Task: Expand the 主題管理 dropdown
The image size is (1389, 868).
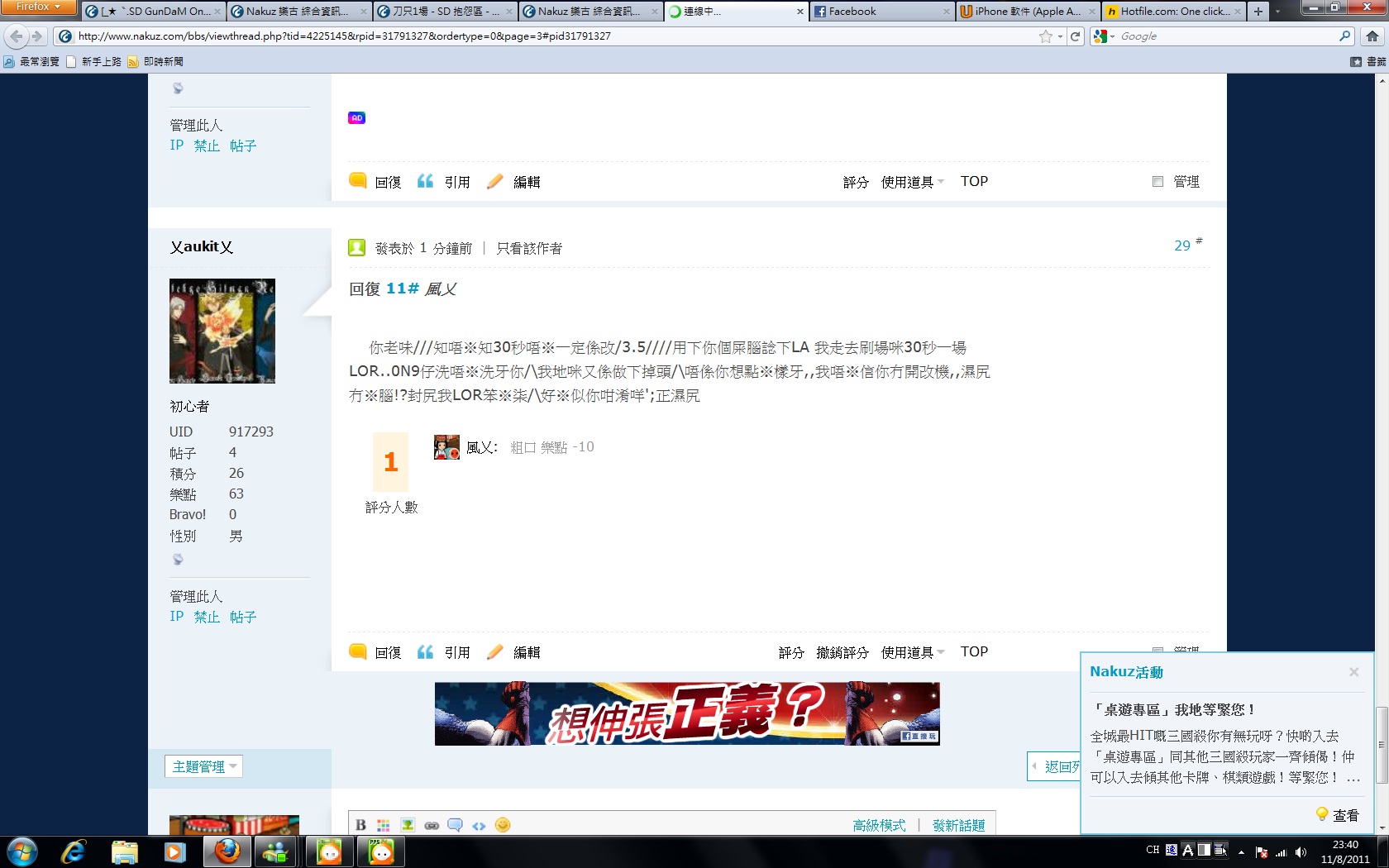Action: click(x=203, y=766)
